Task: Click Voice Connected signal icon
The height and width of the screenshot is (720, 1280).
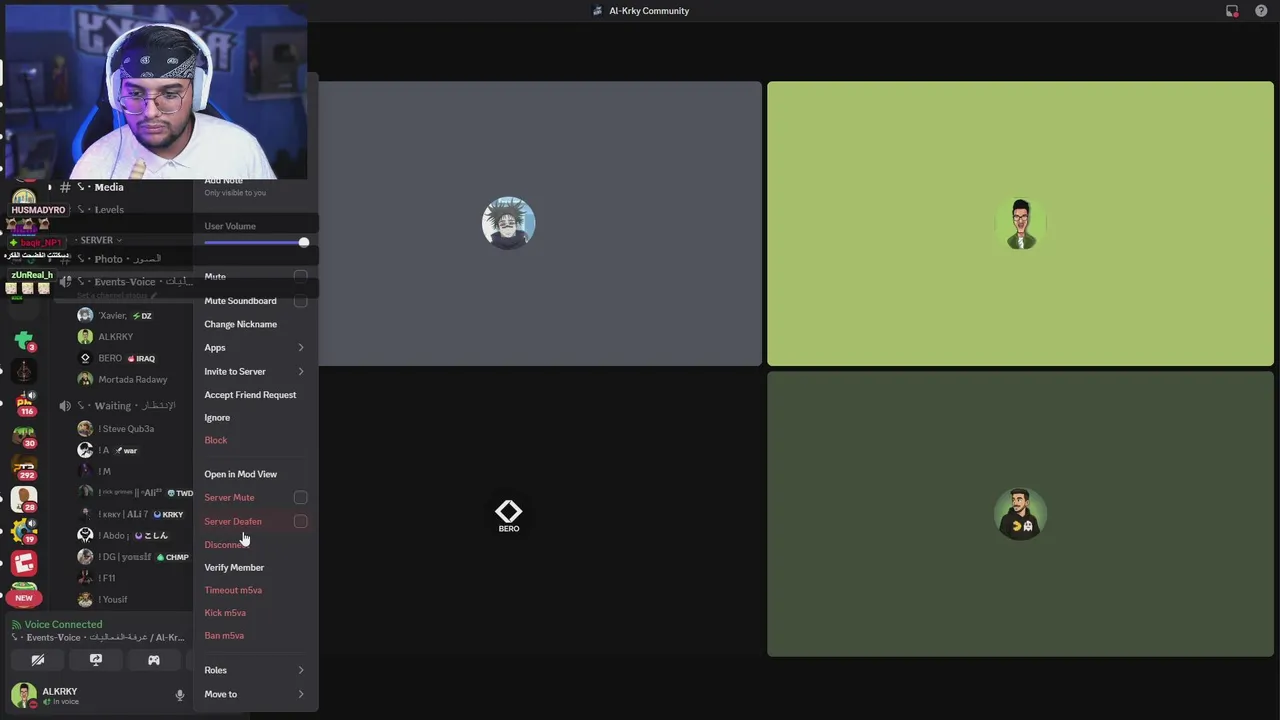Action: pos(16,624)
